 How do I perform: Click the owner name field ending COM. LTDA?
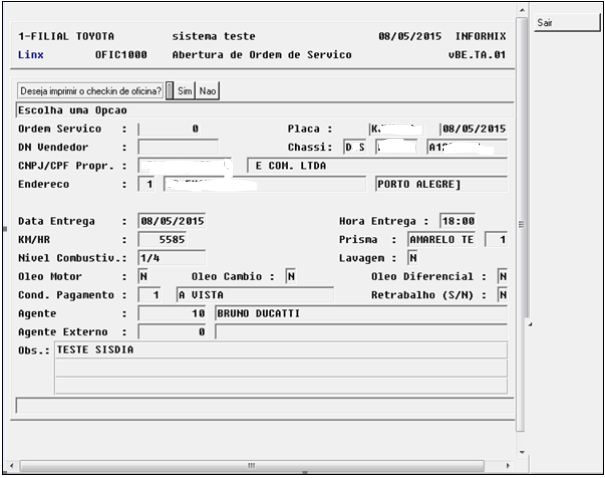[377, 166]
